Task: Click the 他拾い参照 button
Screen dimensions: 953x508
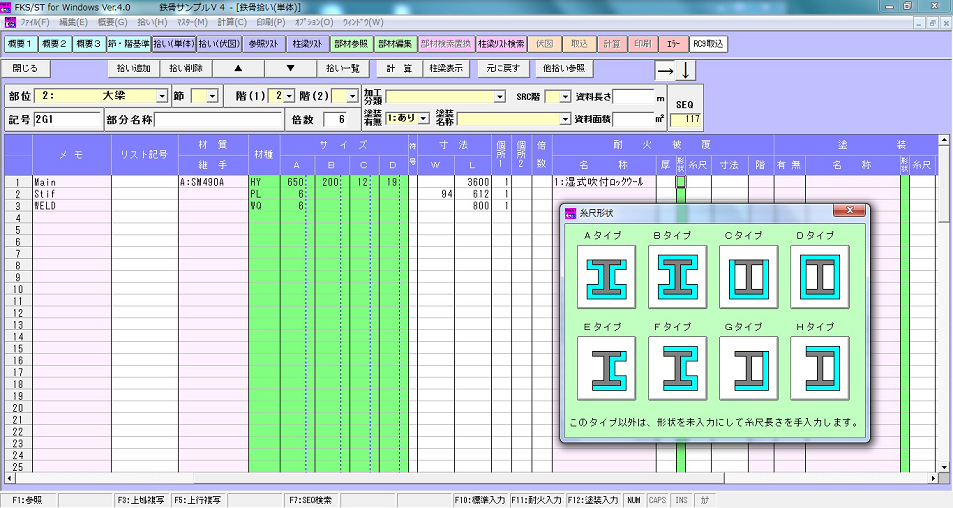Action: (x=564, y=69)
